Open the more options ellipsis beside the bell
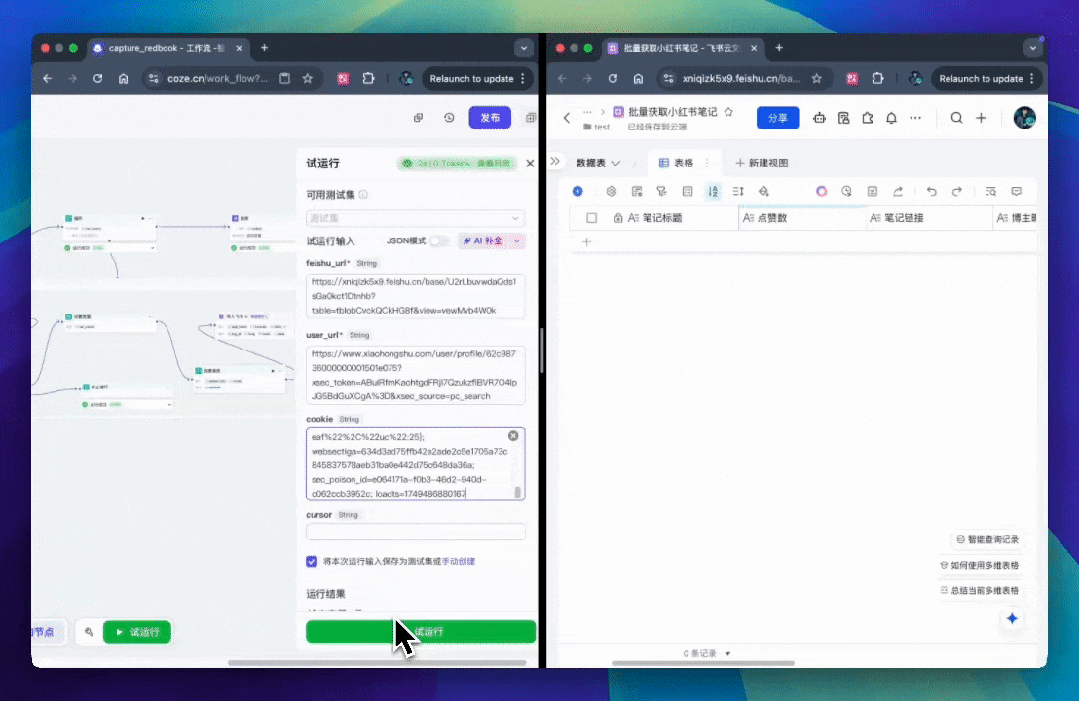Image resolution: width=1079 pixels, height=701 pixels. (915, 118)
